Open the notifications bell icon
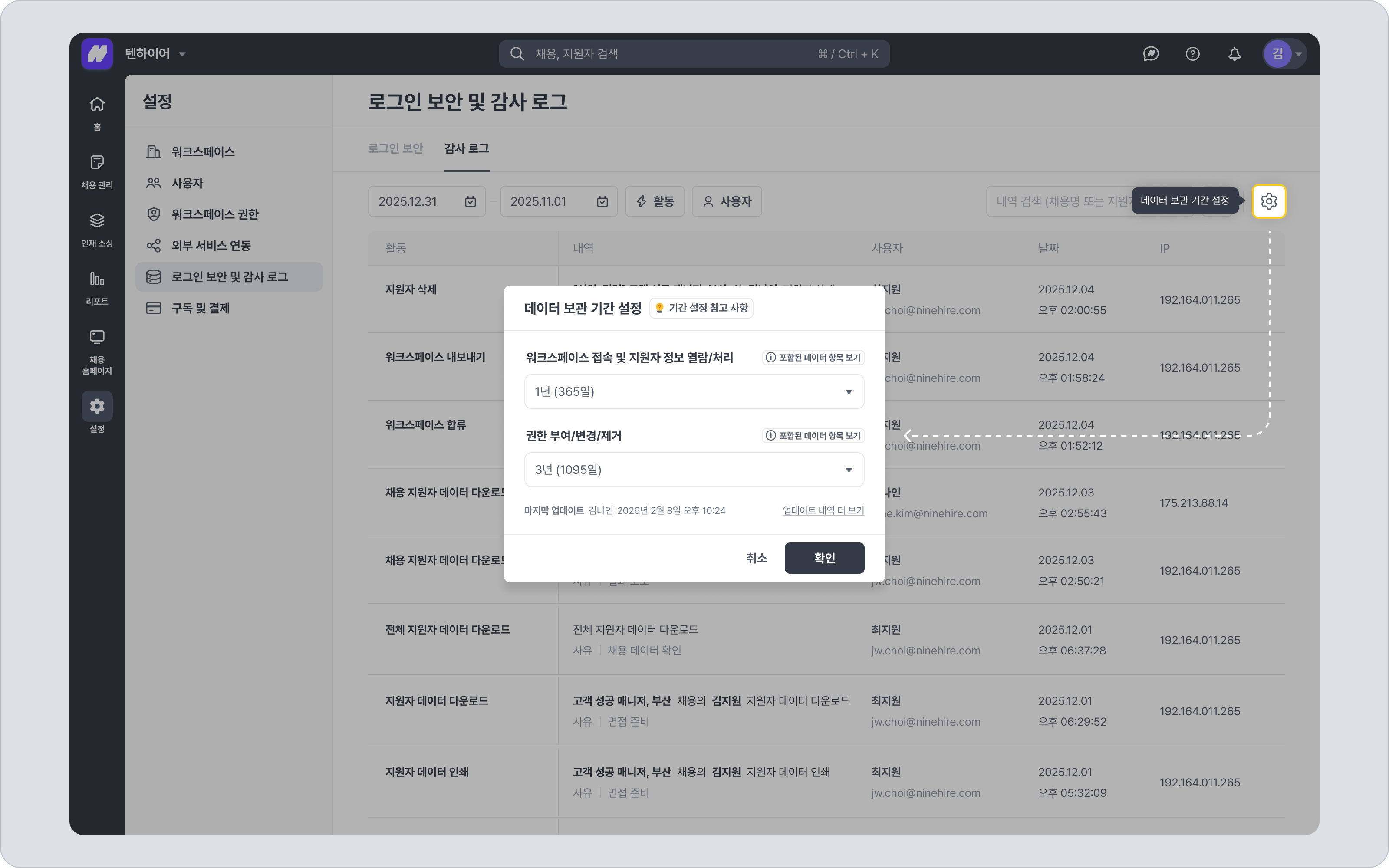This screenshot has height=868, width=1389. (1234, 54)
